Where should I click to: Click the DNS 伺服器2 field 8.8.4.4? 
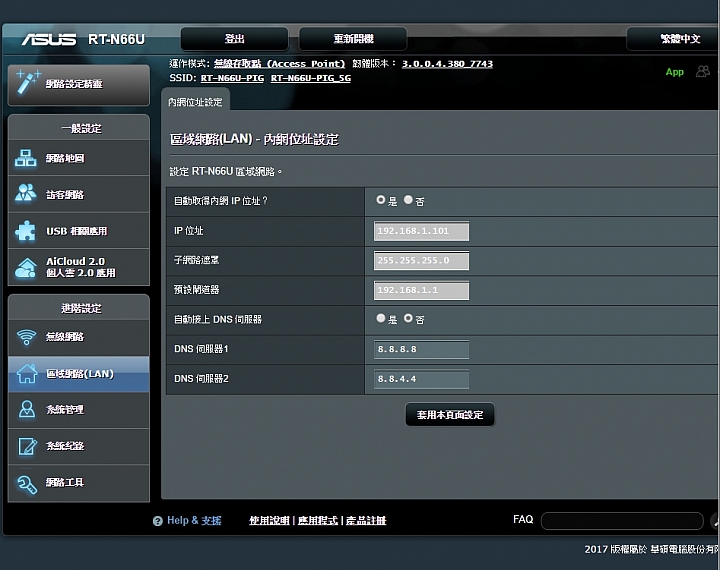[422, 379]
